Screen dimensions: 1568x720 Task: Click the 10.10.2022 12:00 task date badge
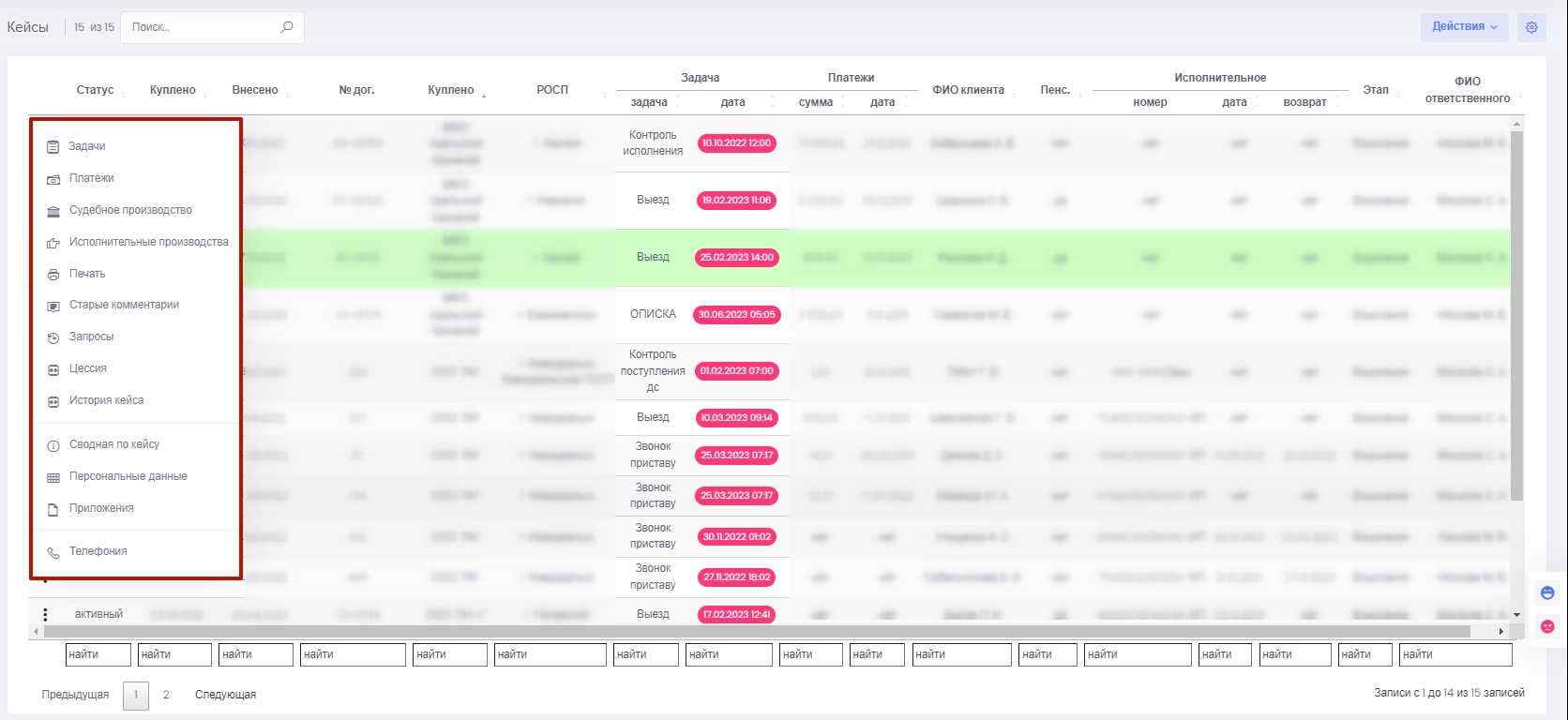pyautogui.click(x=736, y=143)
